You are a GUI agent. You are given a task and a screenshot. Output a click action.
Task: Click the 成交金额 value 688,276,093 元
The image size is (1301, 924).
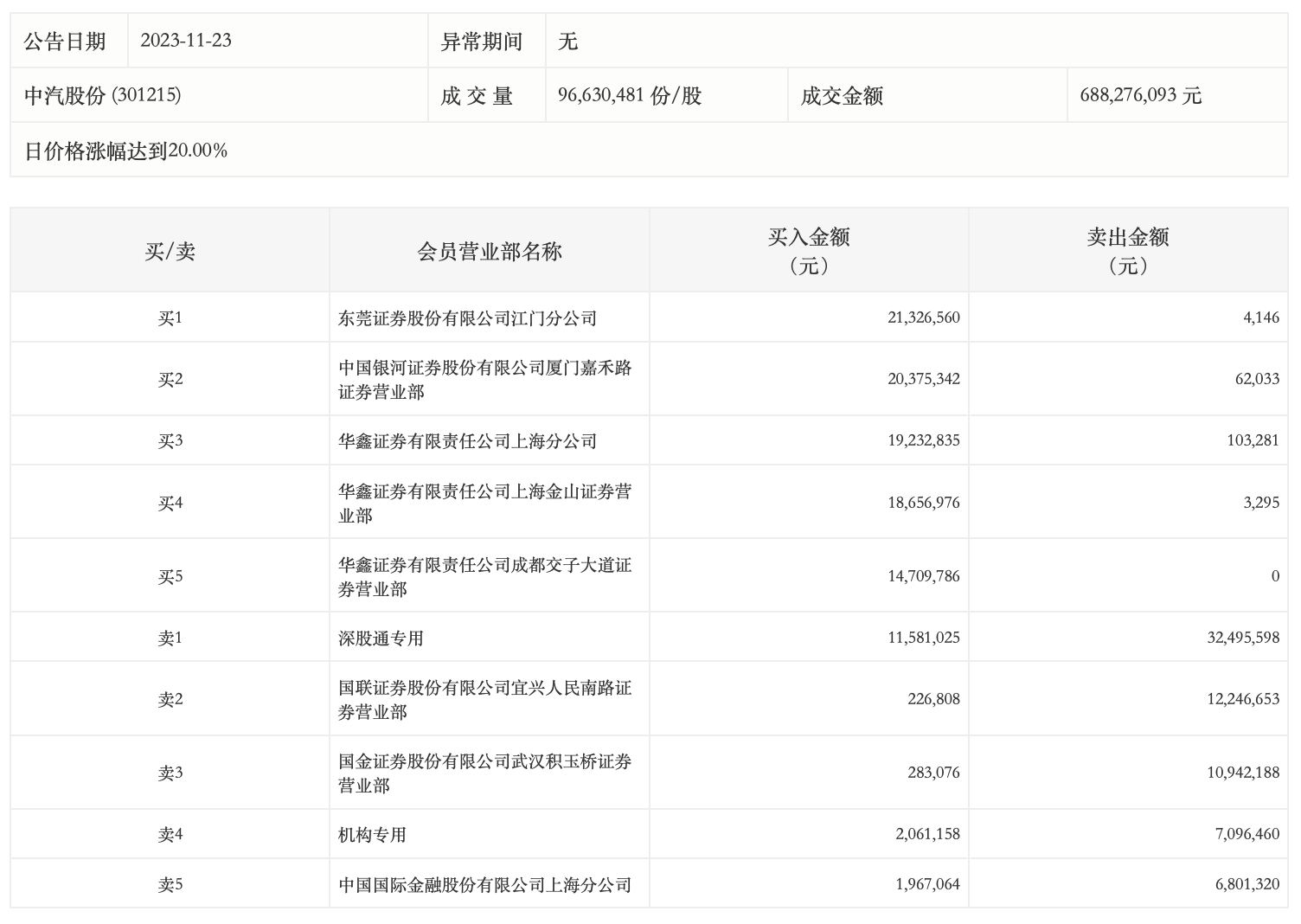tap(1140, 95)
